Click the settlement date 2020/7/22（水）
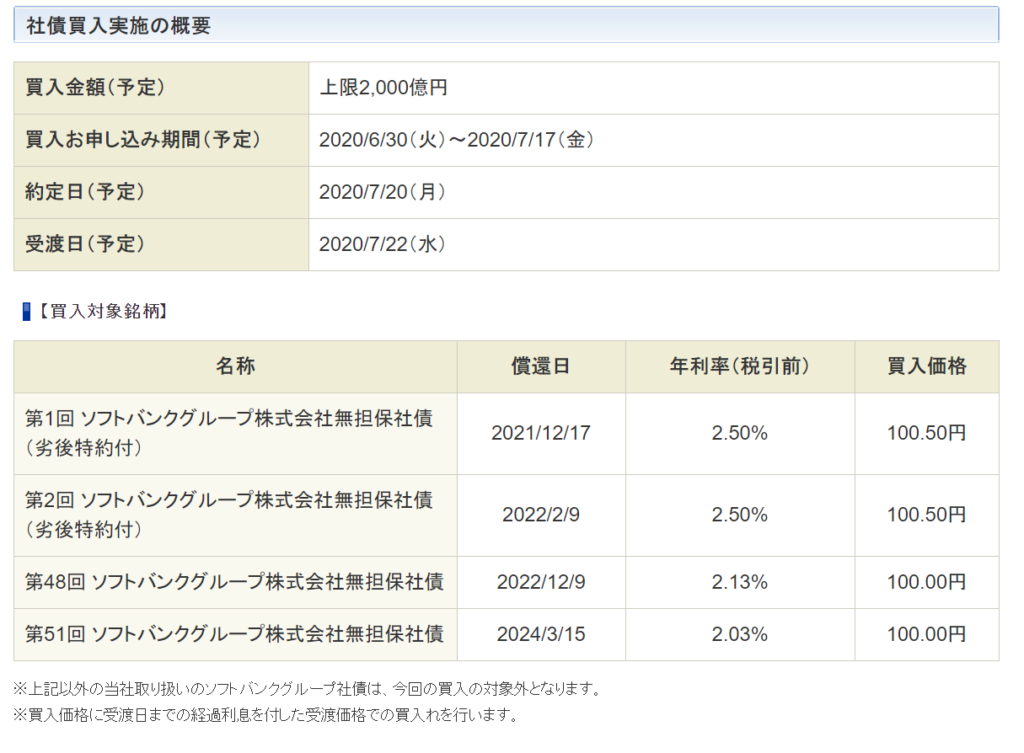Screen dimensions: 1024x753 (x=384, y=244)
